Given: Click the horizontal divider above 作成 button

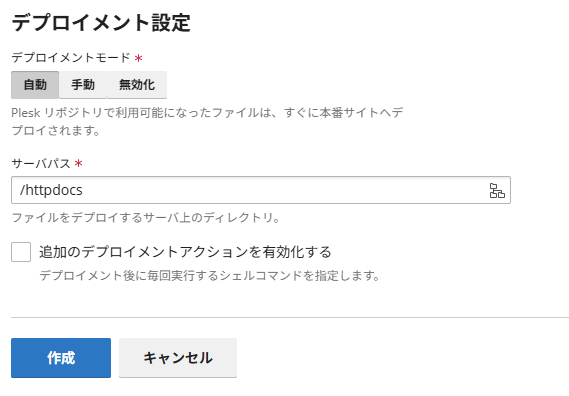Looking at the screenshot, I should (x=290, y=317).
